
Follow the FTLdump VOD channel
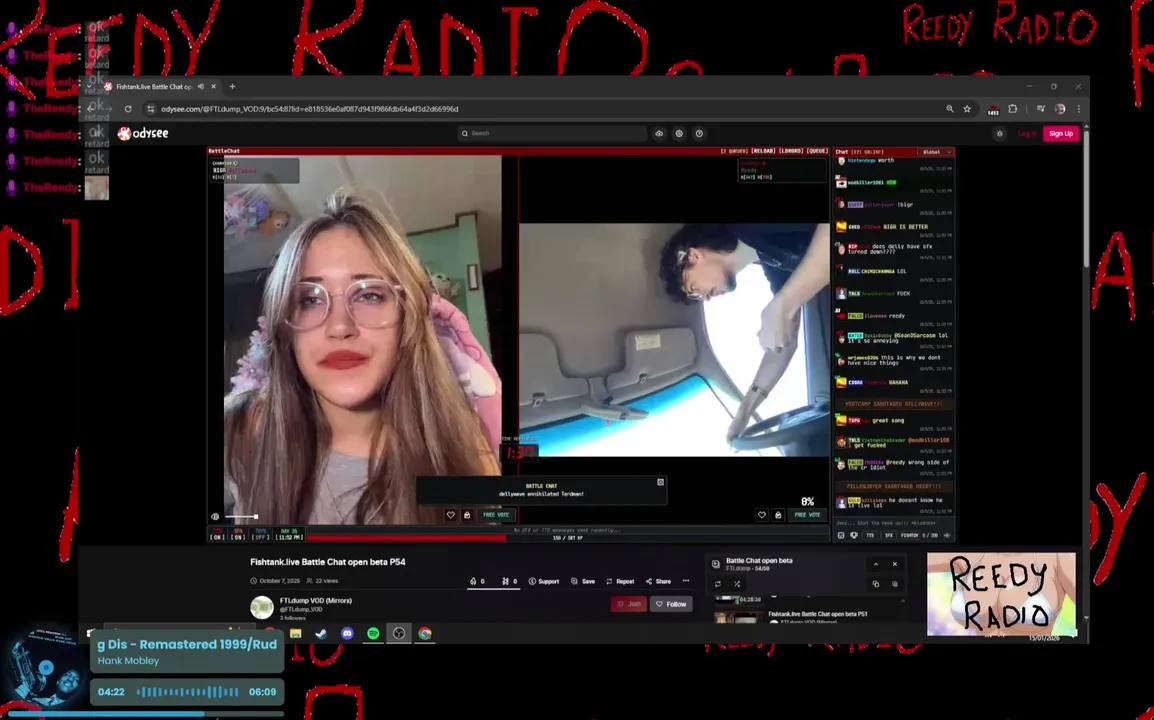[x=671, y=604]
